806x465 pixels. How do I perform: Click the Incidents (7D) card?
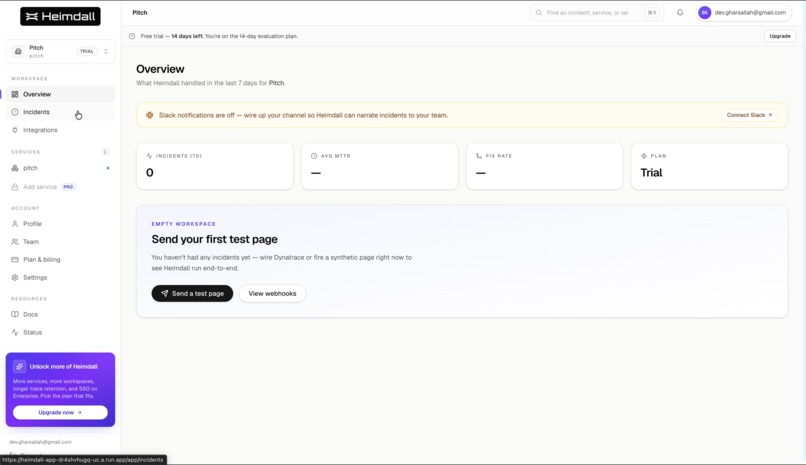215,166
